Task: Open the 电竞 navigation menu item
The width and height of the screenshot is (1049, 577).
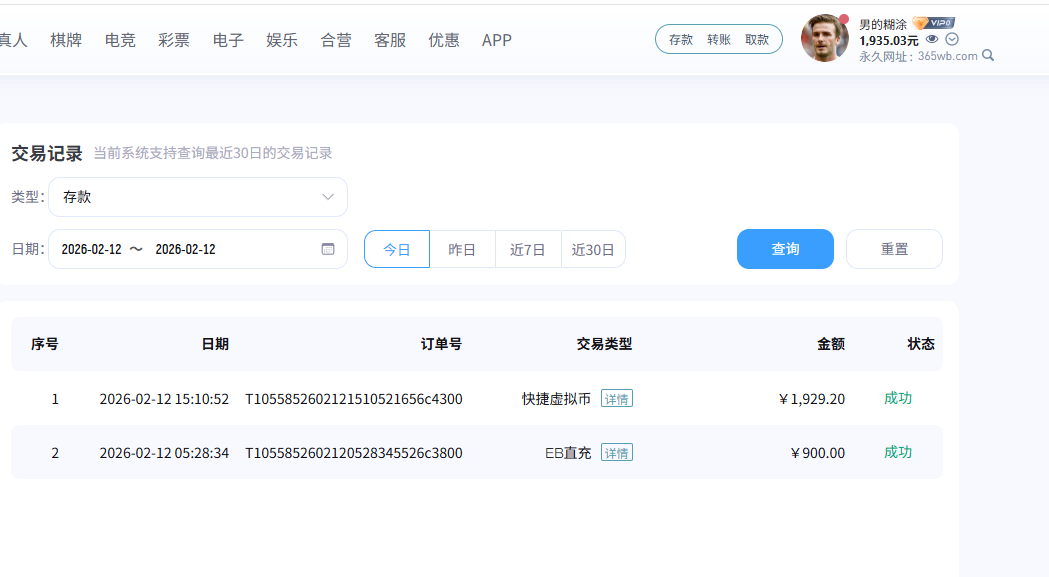Action: point(120,40)
